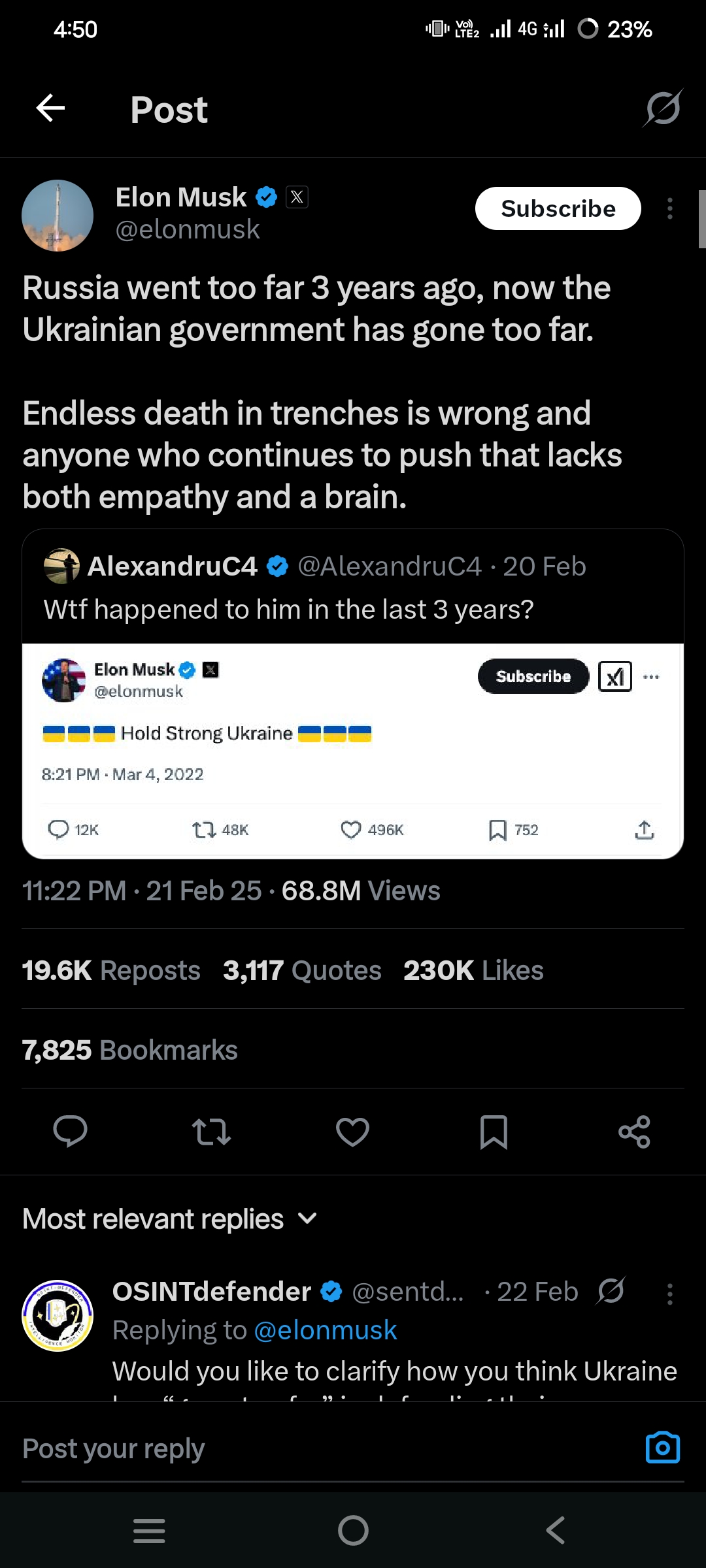Open Elon Musk's profile picture

coord(58,216)
